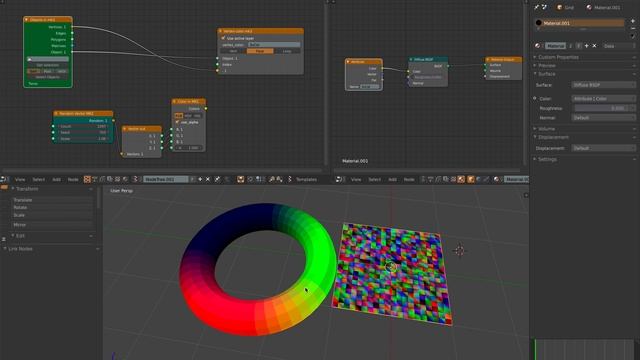Select the Vert mode in the Vertex color node
Screen dimensions: 640x360
pos(233,51)
